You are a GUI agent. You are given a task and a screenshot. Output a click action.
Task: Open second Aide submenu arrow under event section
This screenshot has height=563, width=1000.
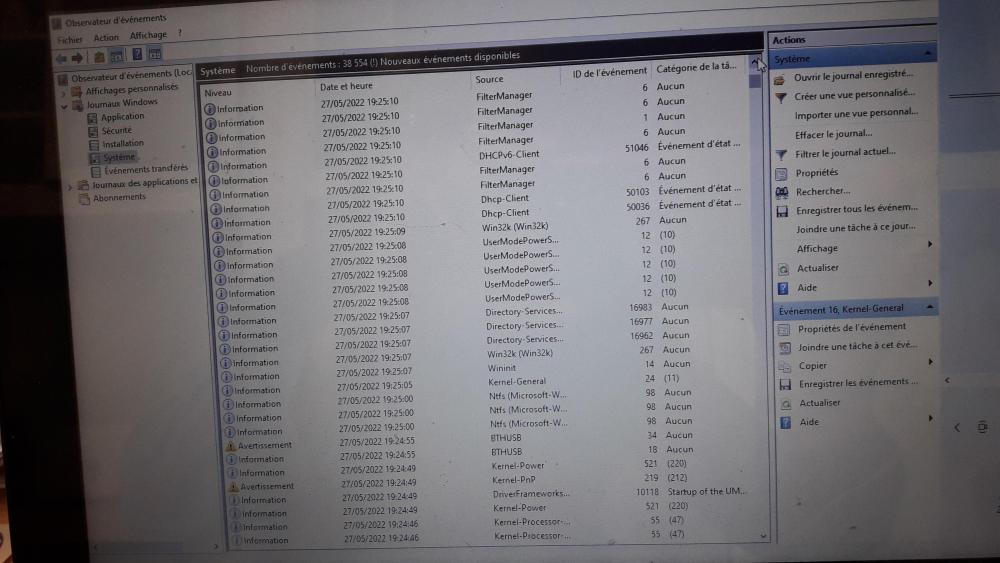coord(930,418)
